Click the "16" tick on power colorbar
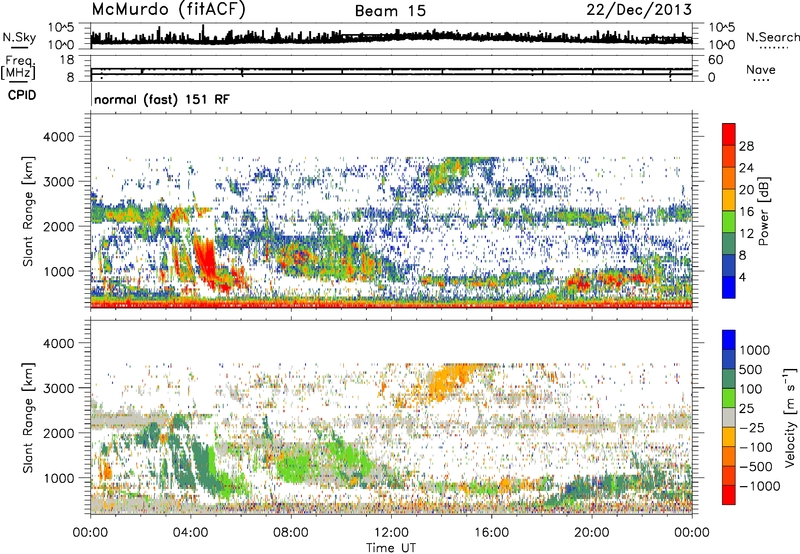 pyautogui.click(x=746, y=212)
